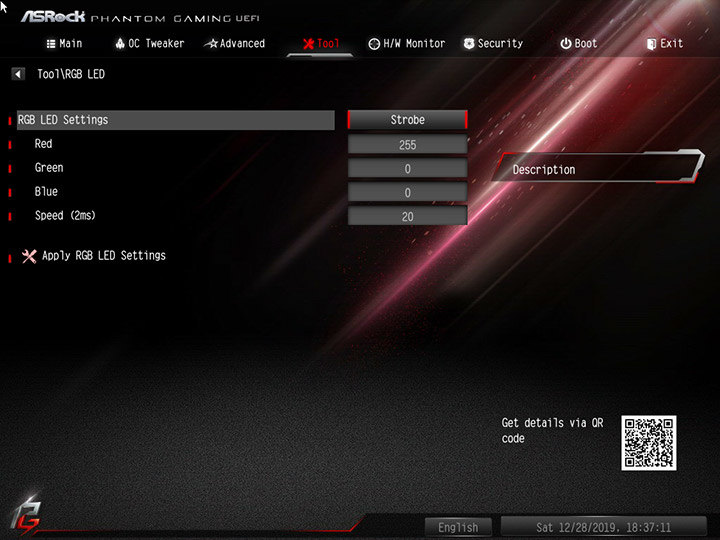Switch to the OC Tweaker tab
The width and height of the screenshot is (720, 540).
tap(150, 44)
